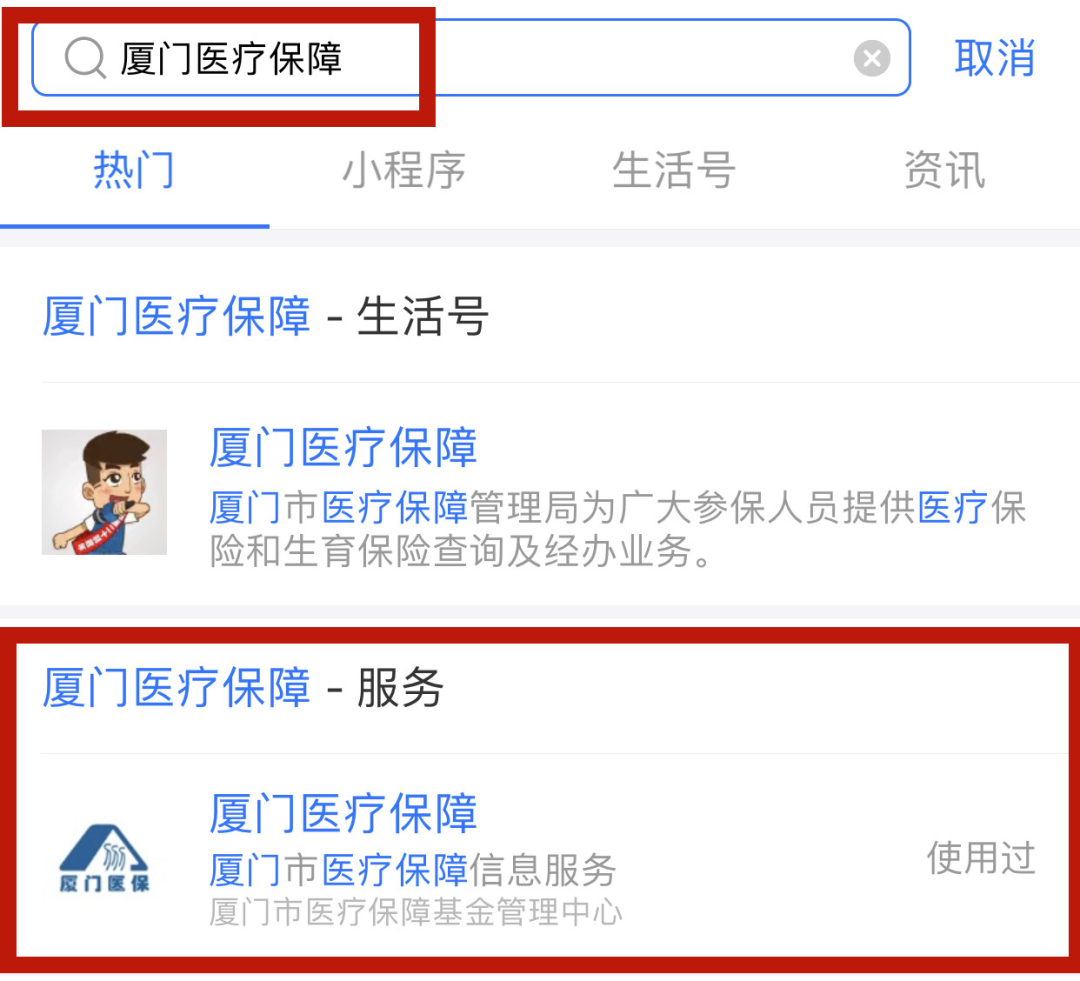Tap the 取消 cancel button
Image resolution: width=1080 pixels, height=981 pixels.
click(x=994, y=58)
